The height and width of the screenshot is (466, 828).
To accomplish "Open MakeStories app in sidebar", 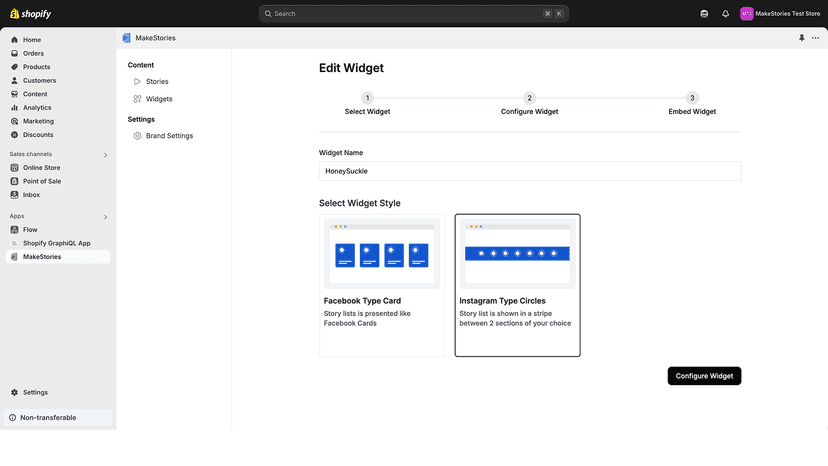I will click(x=58, y=257).
